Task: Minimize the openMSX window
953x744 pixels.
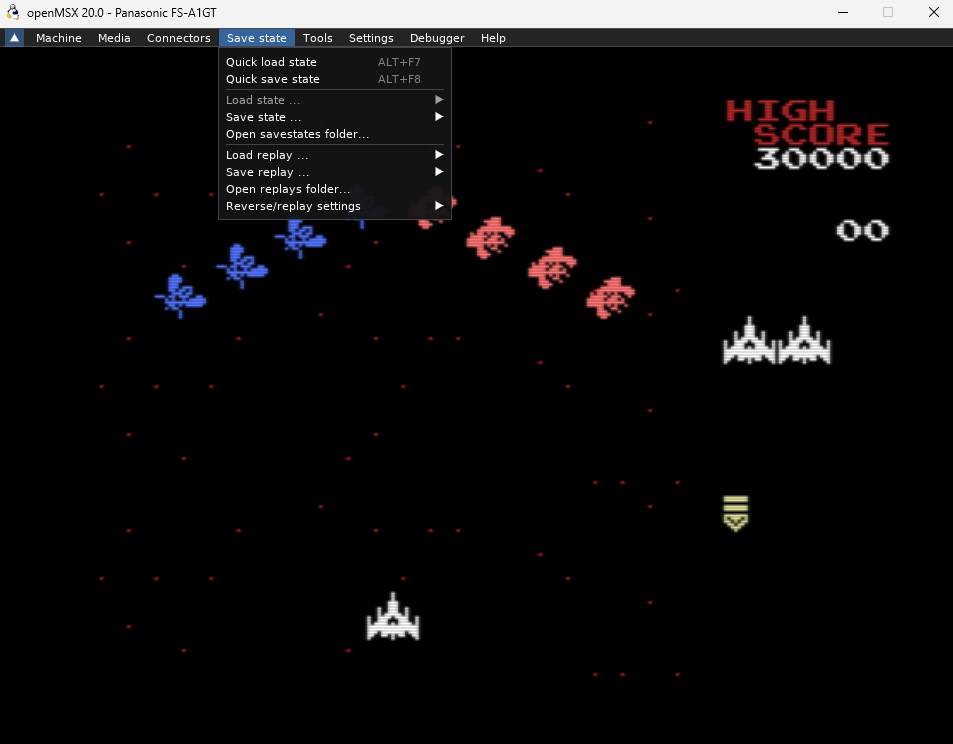Action: click(842, 12)
